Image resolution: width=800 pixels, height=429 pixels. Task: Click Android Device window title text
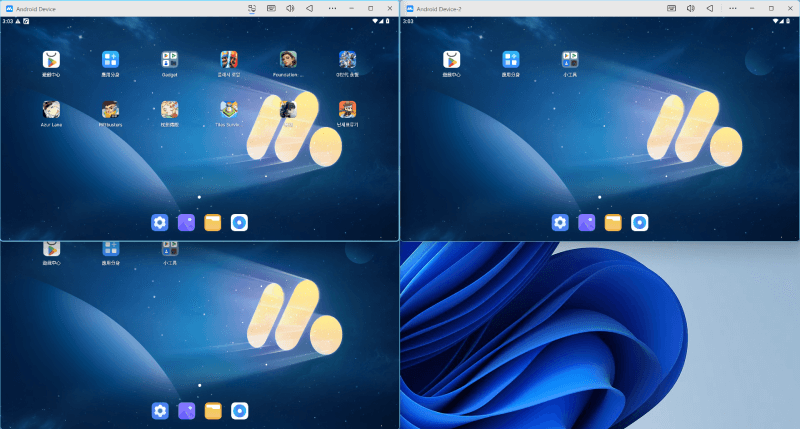(36, 9)
